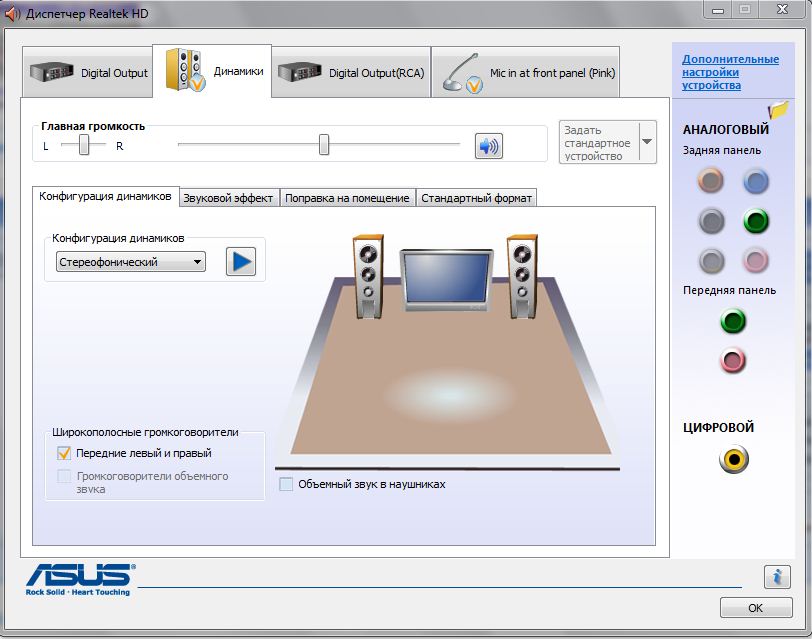This screenshot has height=639, width=812.
Task: Select the gray rear panel jack
Action: pyautogui.click(x=710, y=260)
